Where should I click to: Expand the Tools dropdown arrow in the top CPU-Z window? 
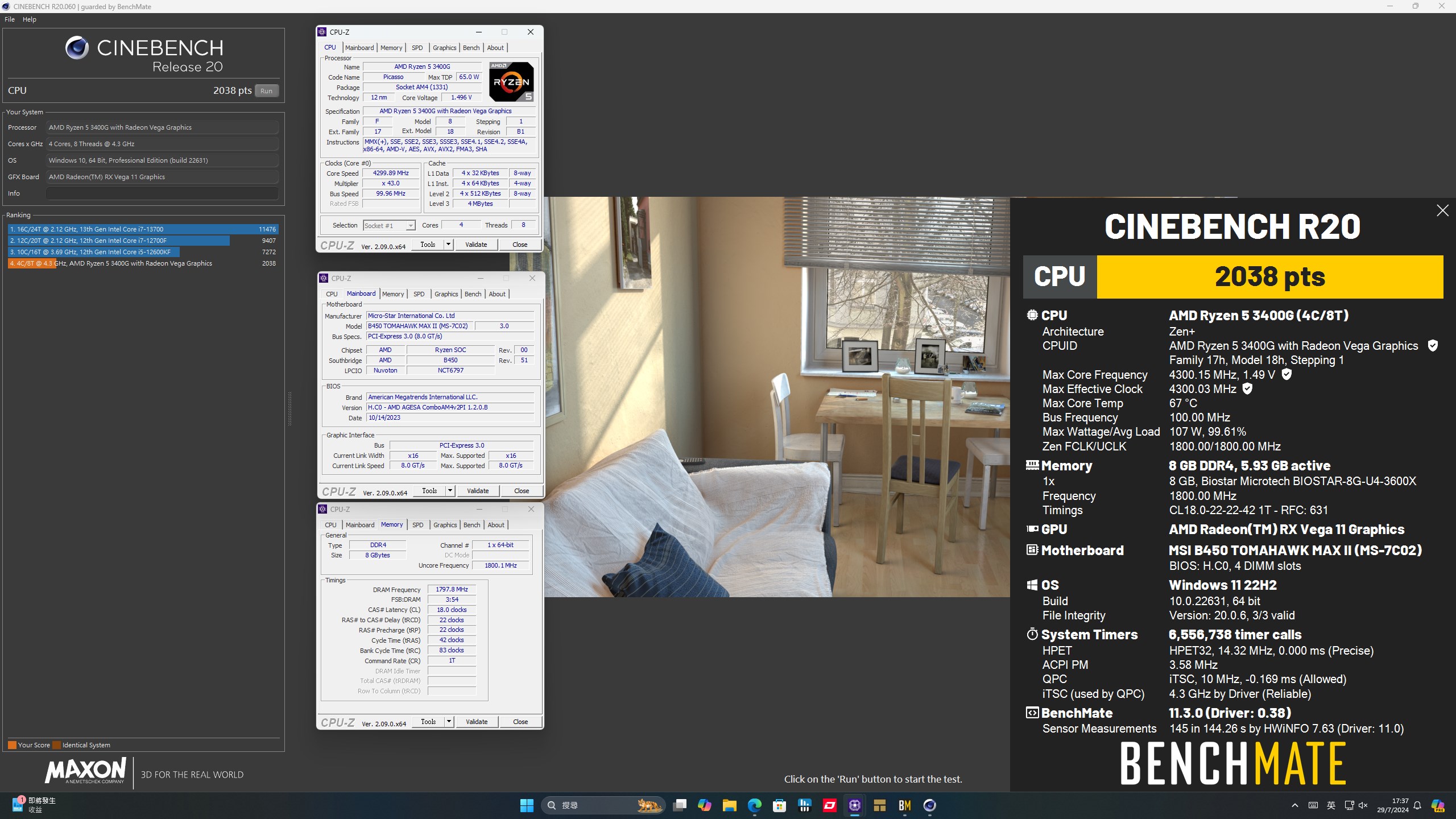tap(448, 245)
